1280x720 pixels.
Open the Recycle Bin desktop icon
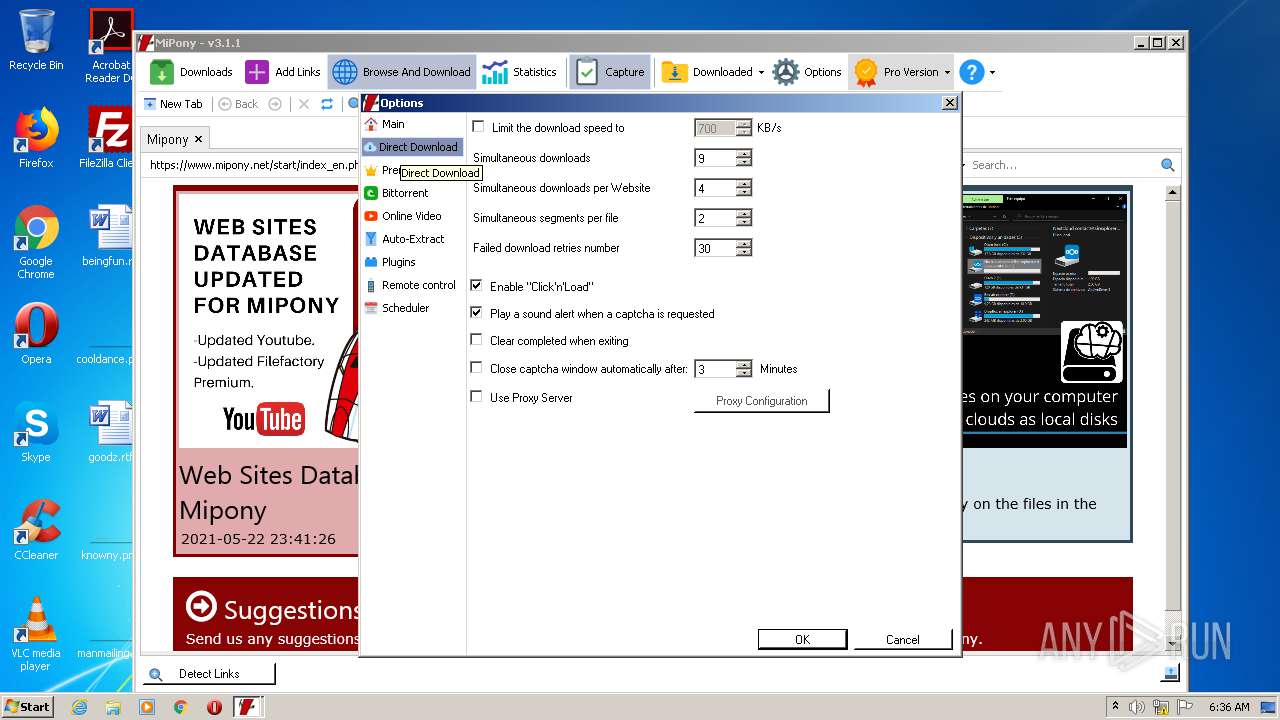point(36,40)
